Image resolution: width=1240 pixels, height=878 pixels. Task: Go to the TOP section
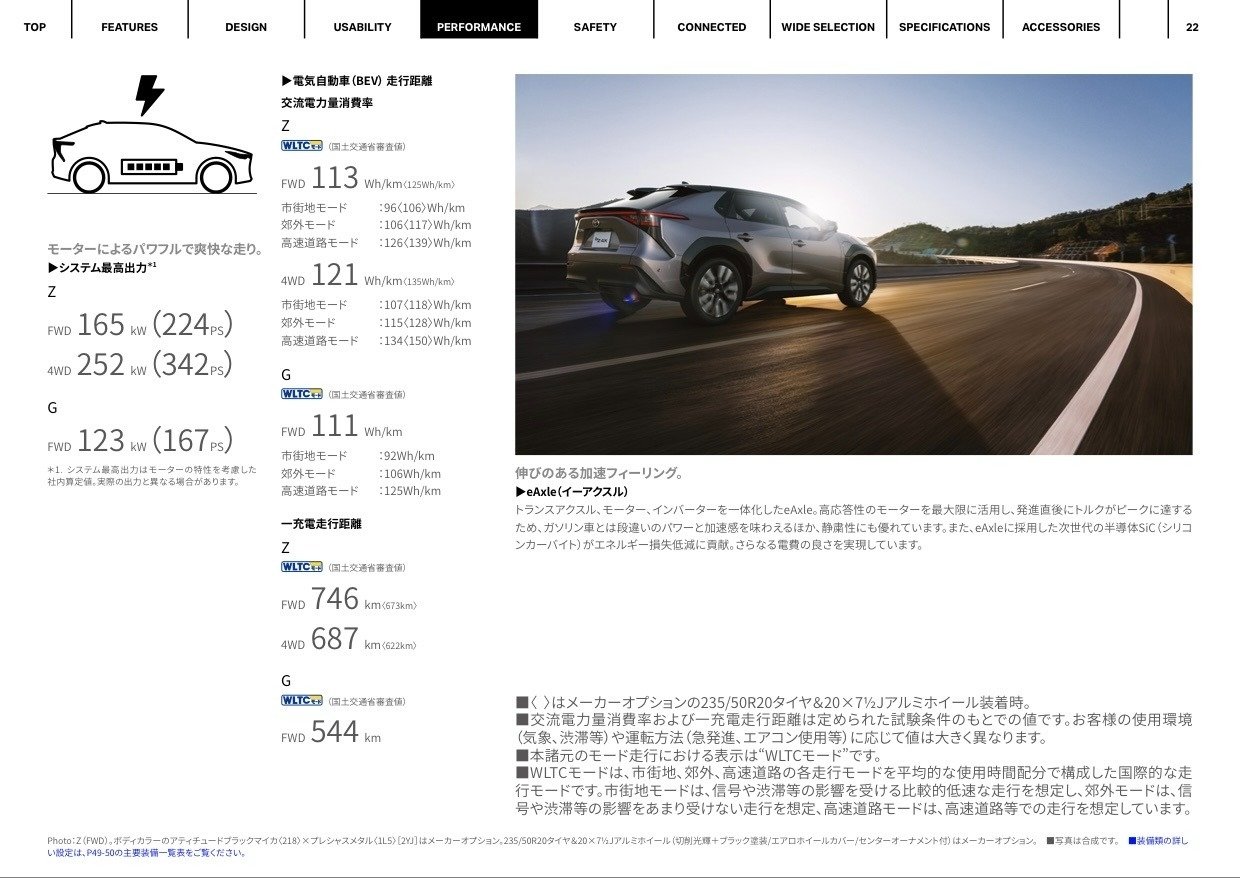pos(35,27)
